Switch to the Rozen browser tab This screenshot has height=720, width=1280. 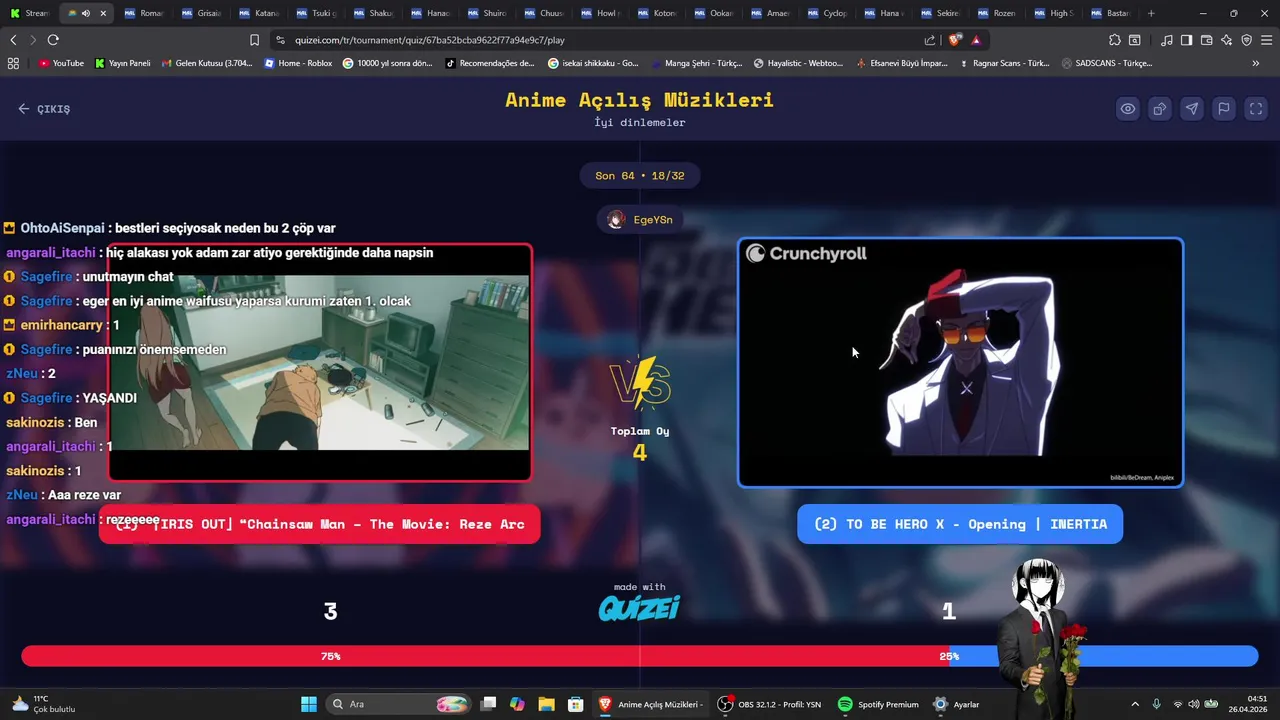996,13
